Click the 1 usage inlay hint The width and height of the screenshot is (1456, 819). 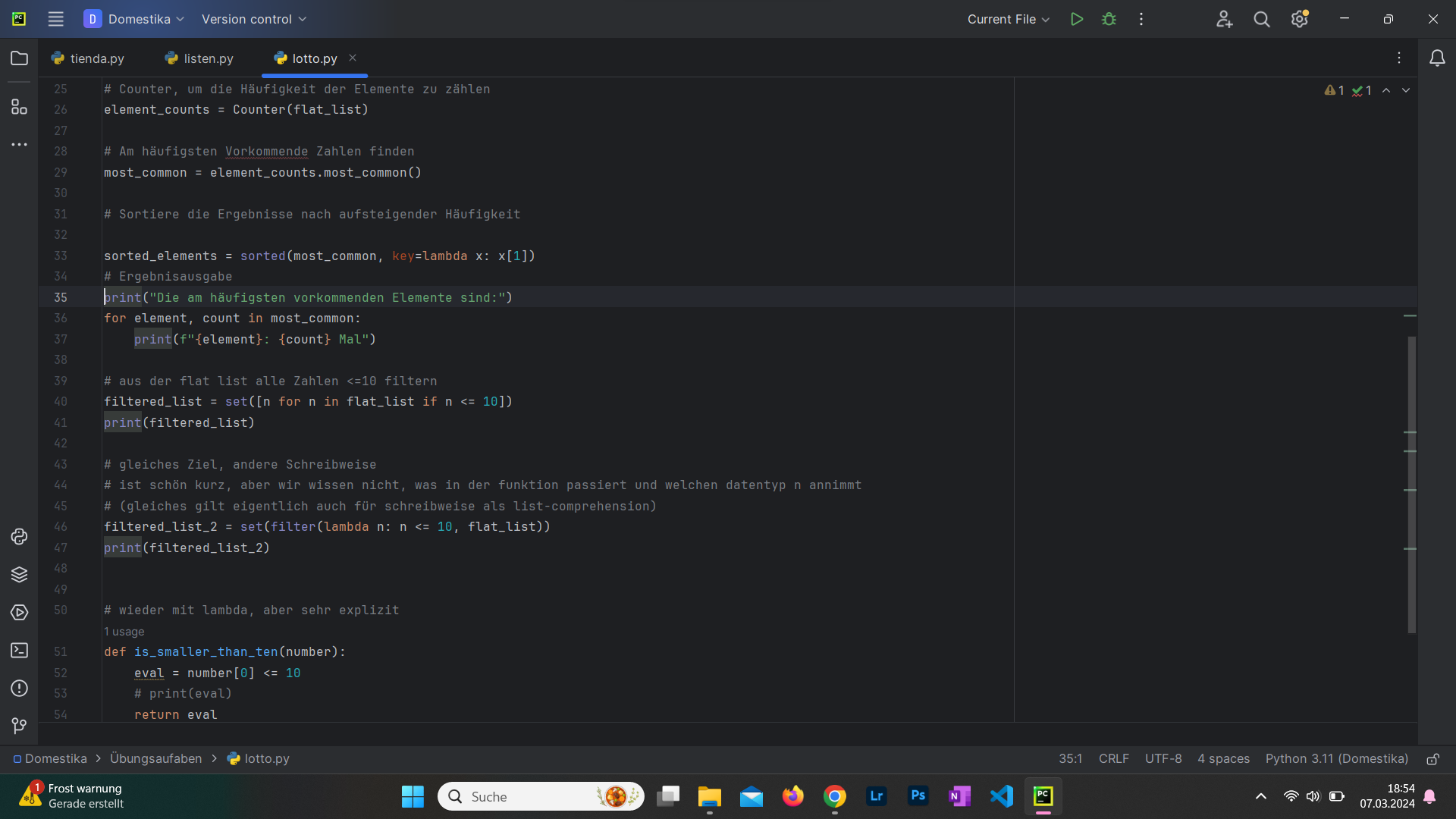coord(124,632)
